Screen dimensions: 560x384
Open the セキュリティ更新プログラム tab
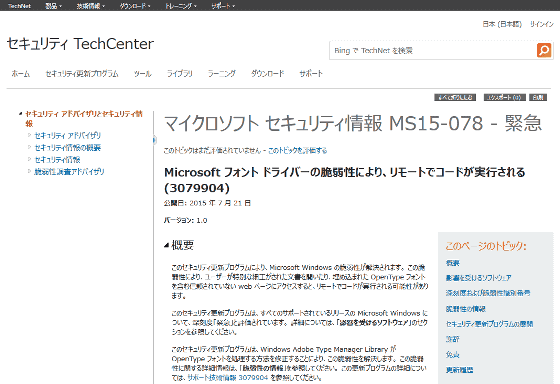coord(82,74)
